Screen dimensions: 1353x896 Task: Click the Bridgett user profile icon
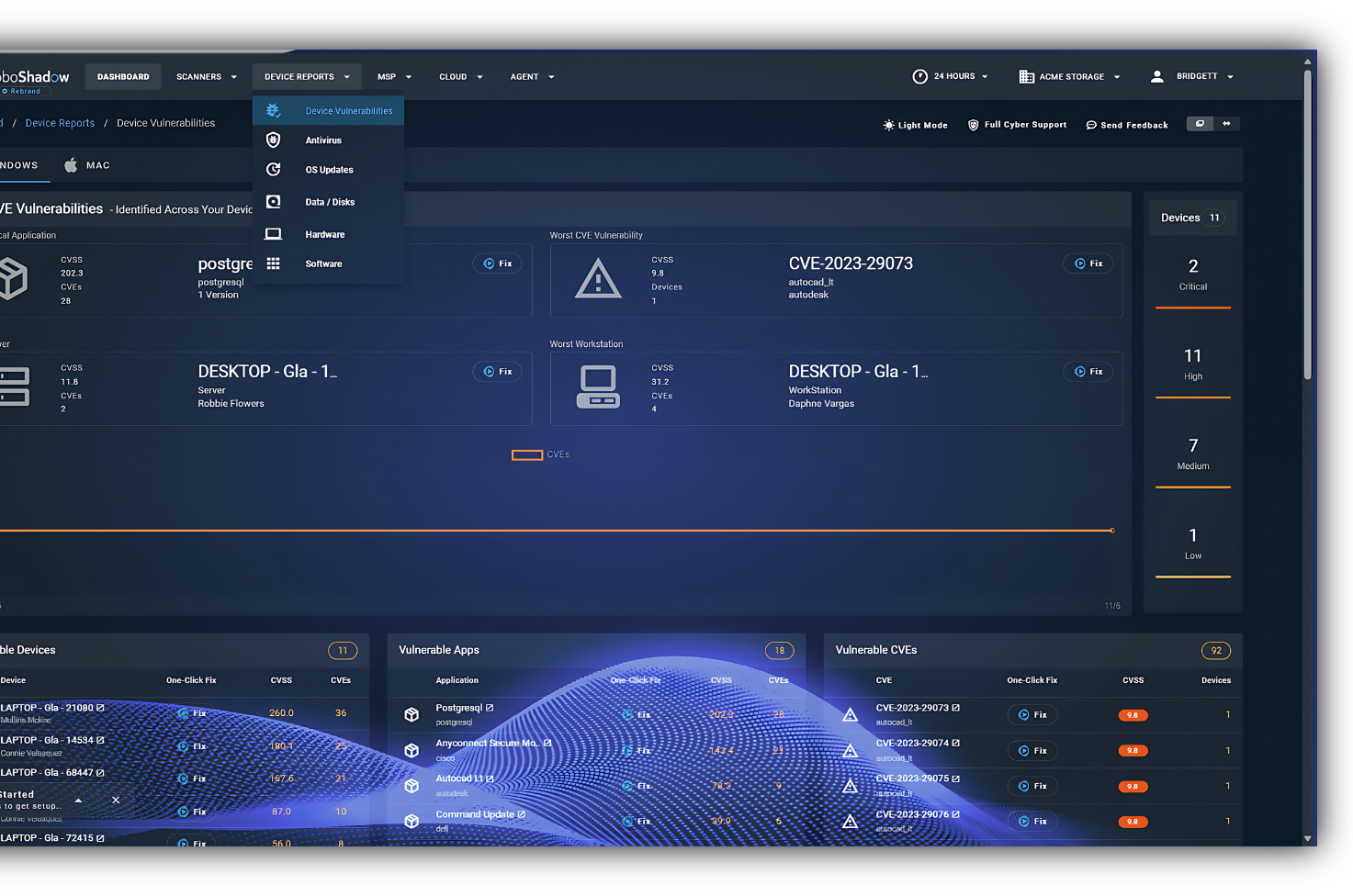click(1157, 76)
